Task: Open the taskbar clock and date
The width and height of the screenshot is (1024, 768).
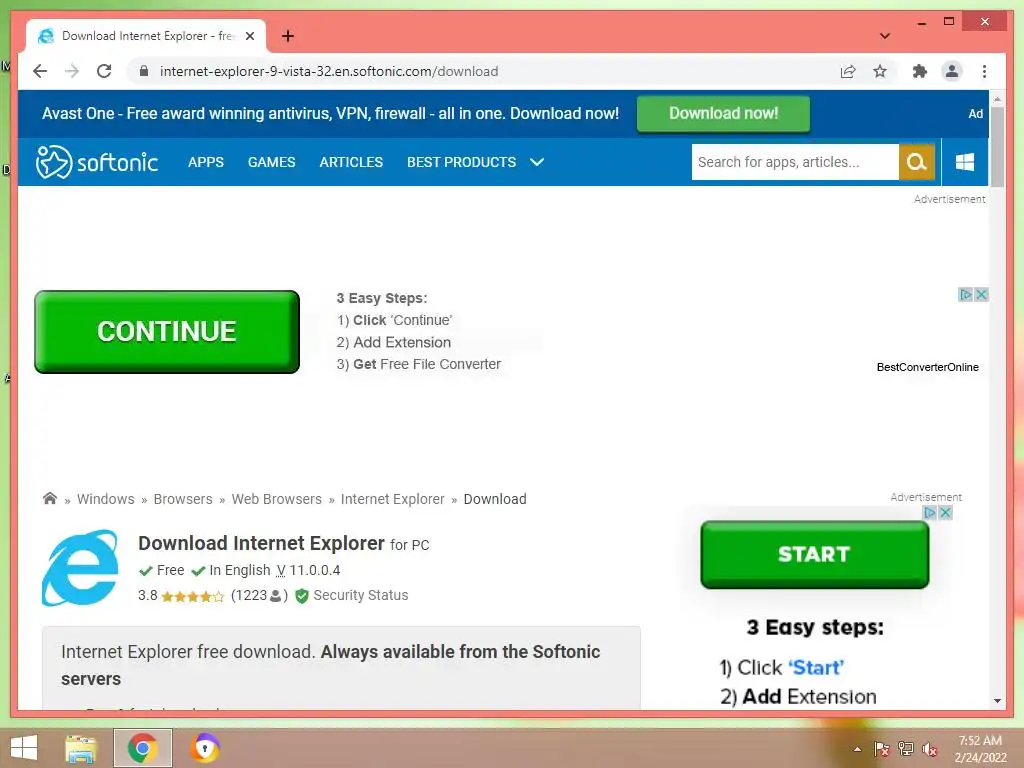Action: point(980,749)
